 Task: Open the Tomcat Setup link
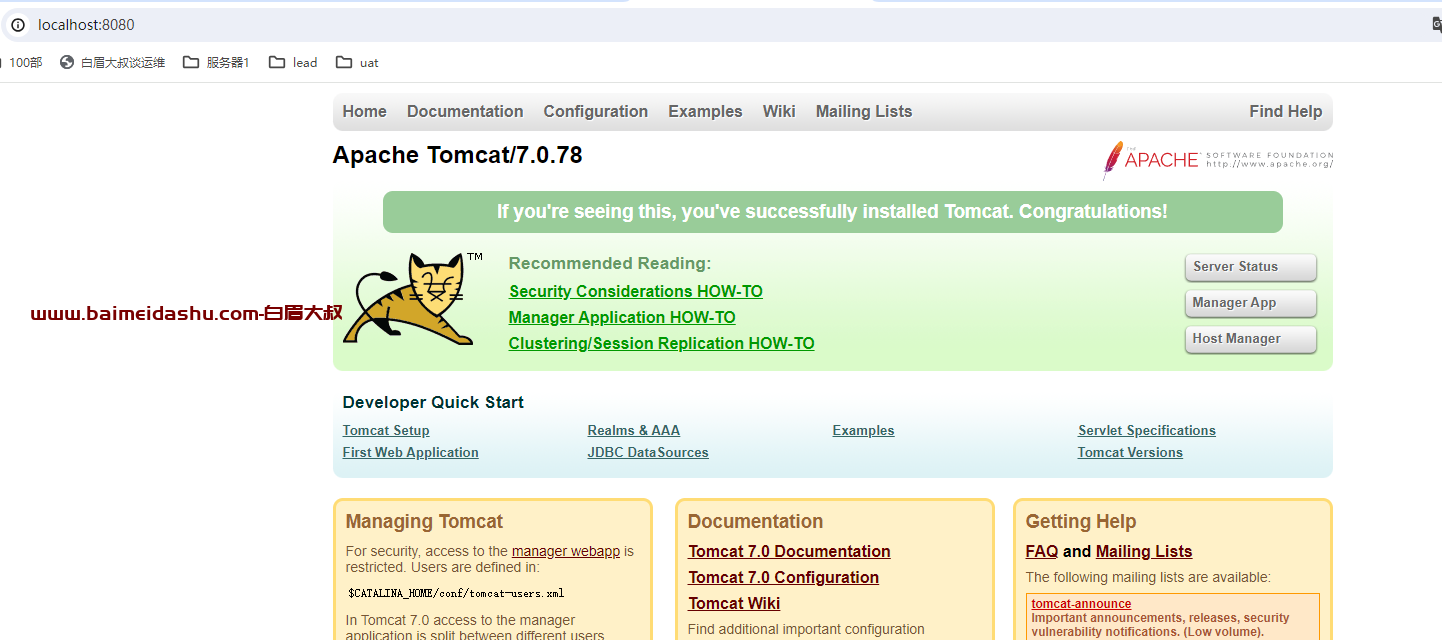click(x=386, y=430)
